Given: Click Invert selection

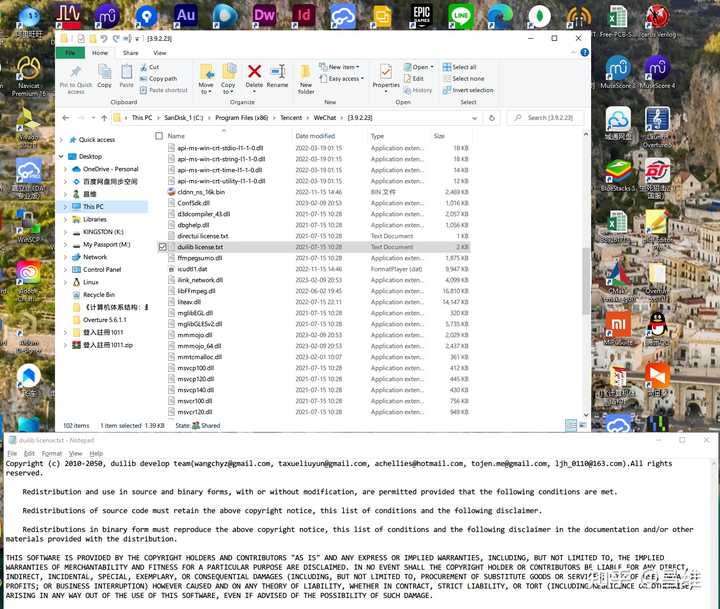Looking at the screenshot, I should point(468,90).
